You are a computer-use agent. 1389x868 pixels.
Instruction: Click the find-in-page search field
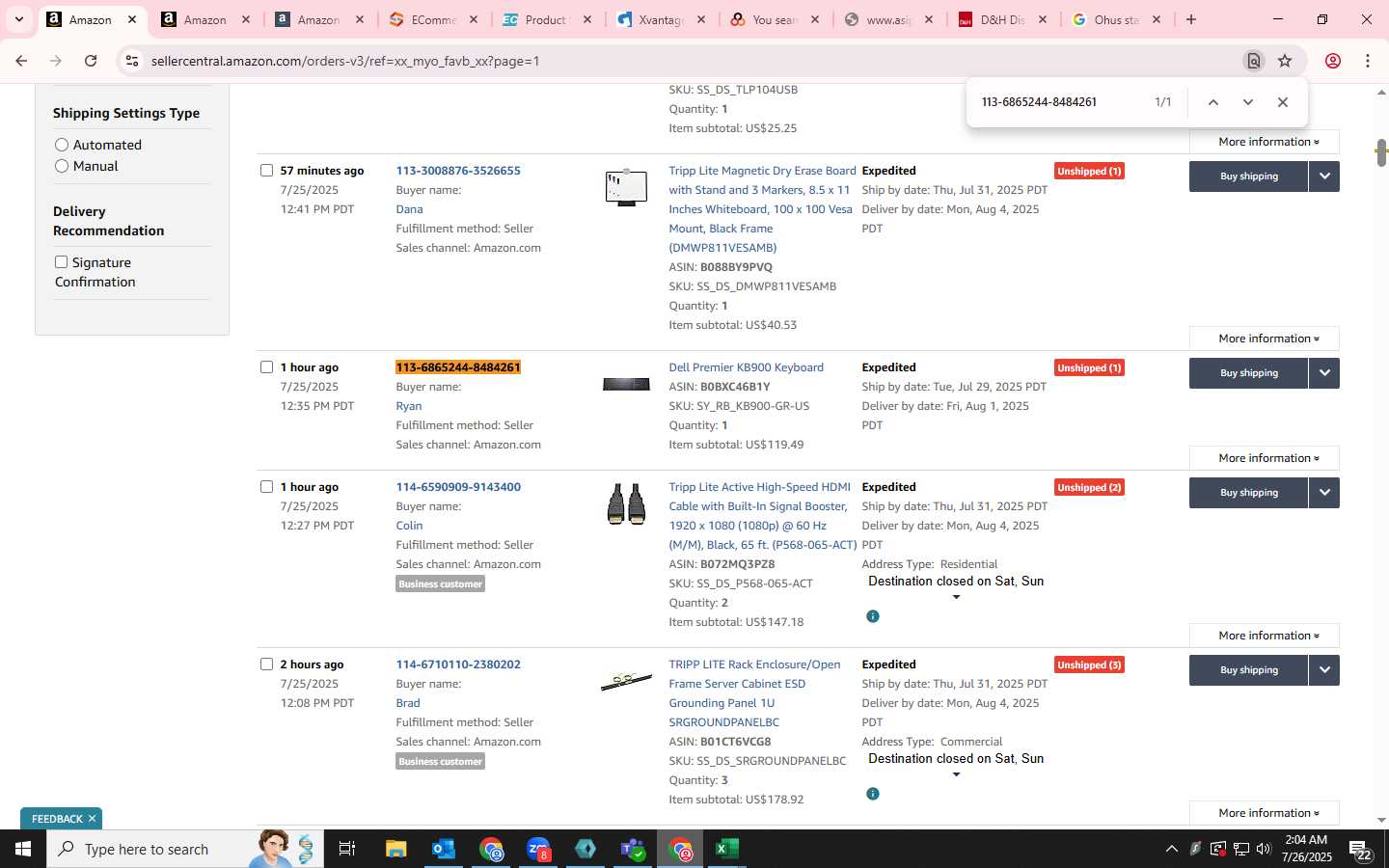pos(1061,102)
